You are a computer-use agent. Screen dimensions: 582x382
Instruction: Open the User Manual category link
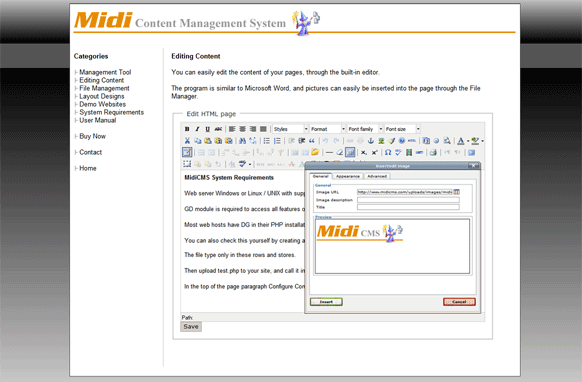pyautogui.click(x=98, y=120)
